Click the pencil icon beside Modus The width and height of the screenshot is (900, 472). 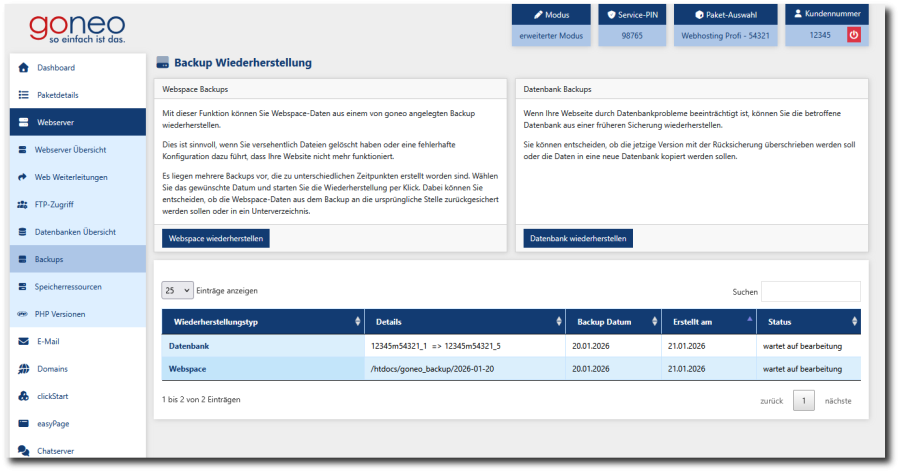click(x=538, y=15)
